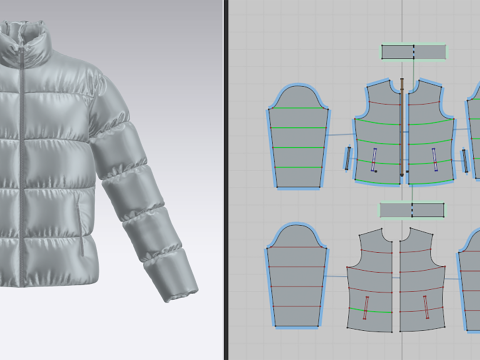Select the rectangle pattern between the two bodice rows

click(412, 210)
